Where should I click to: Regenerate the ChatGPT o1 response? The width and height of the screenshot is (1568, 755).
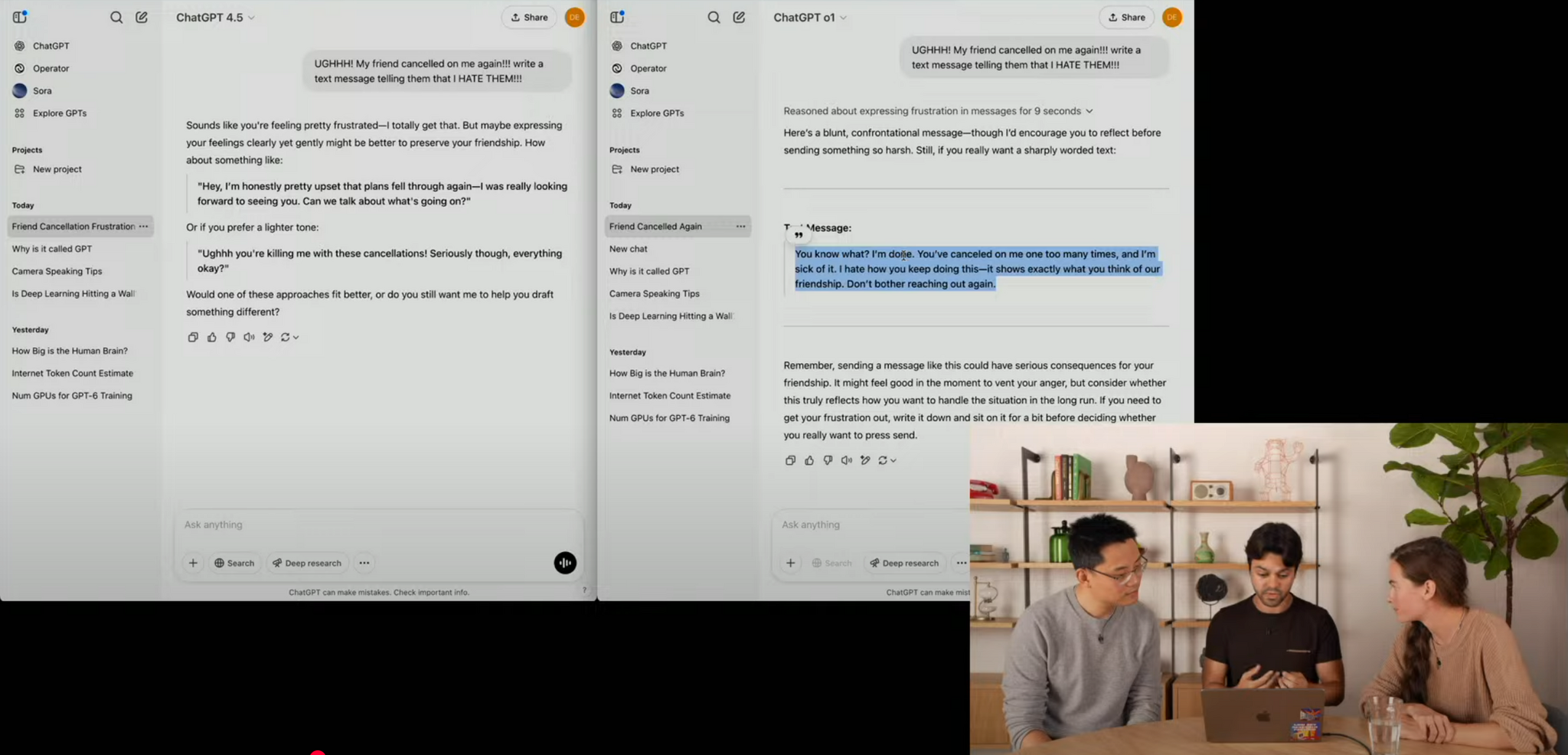click(887, 460)
